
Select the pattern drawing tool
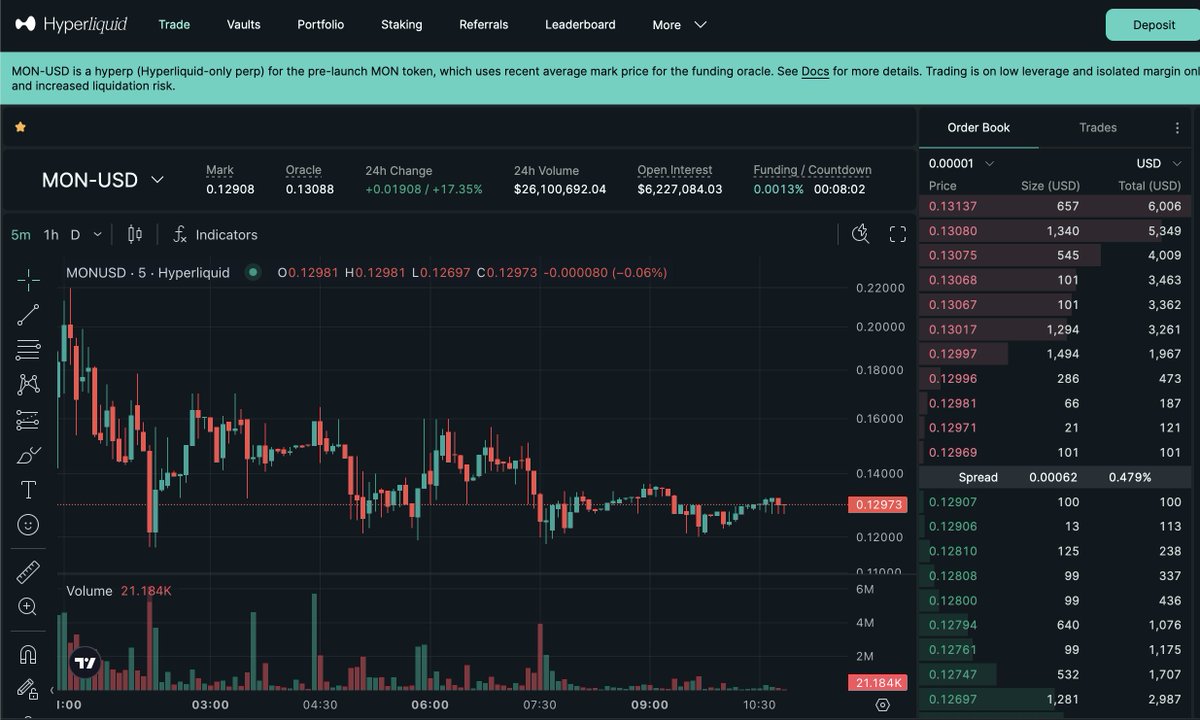click(28, 384)
